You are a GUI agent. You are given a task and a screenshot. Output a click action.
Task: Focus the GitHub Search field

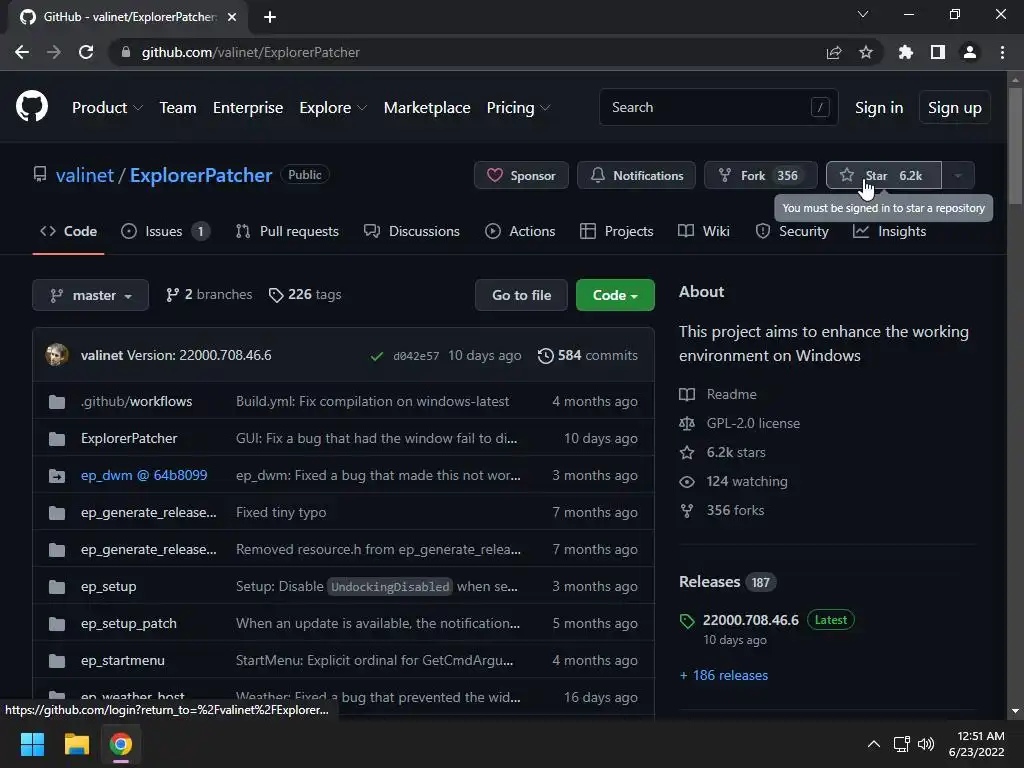[x=718, y=107]
